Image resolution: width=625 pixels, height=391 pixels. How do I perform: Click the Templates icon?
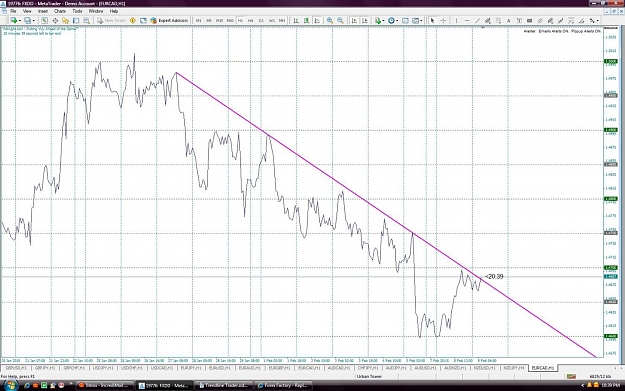(415, 20)
